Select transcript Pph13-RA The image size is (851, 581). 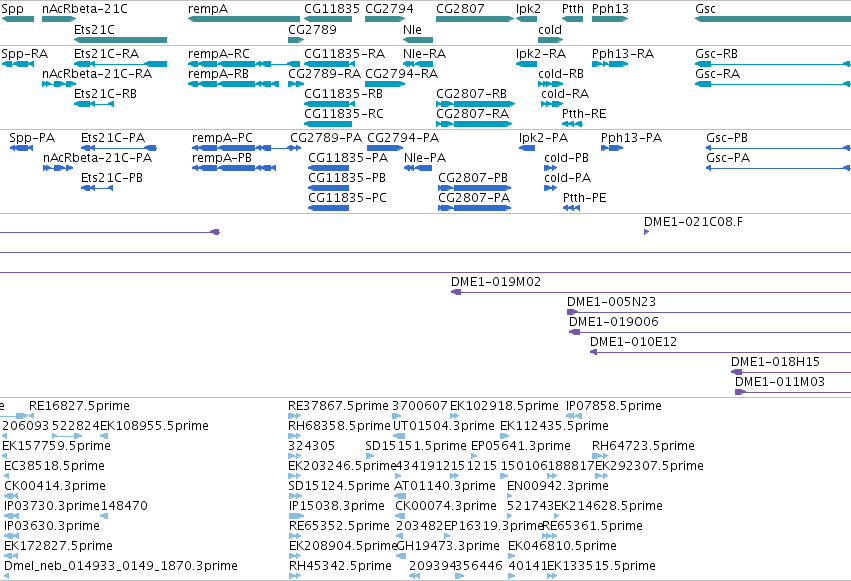click(x=610, y=64)
